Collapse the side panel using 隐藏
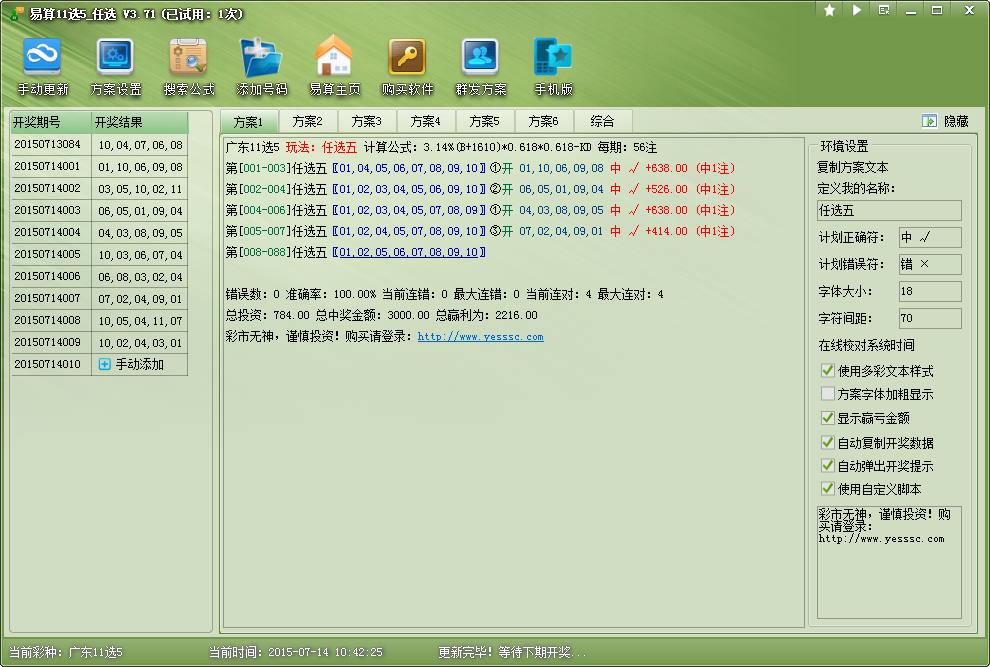This screenshot has width=990, height=667. point(945,121)
